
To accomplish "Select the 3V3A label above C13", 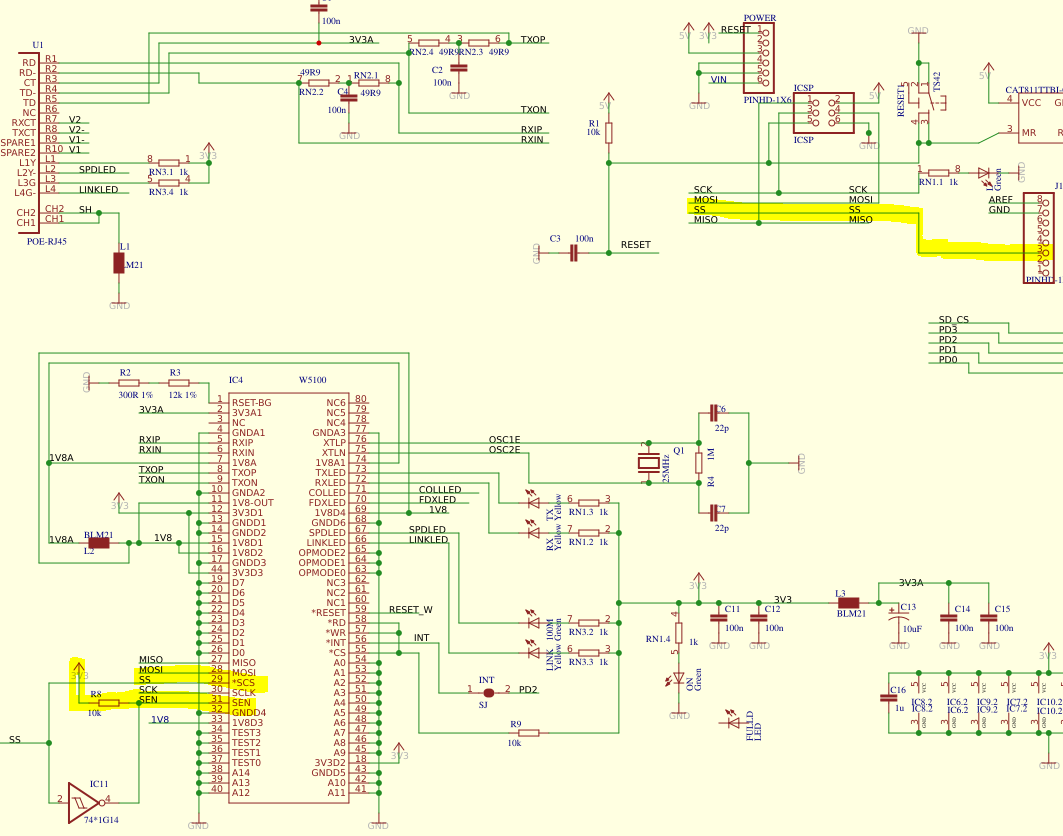I will 911,582.
